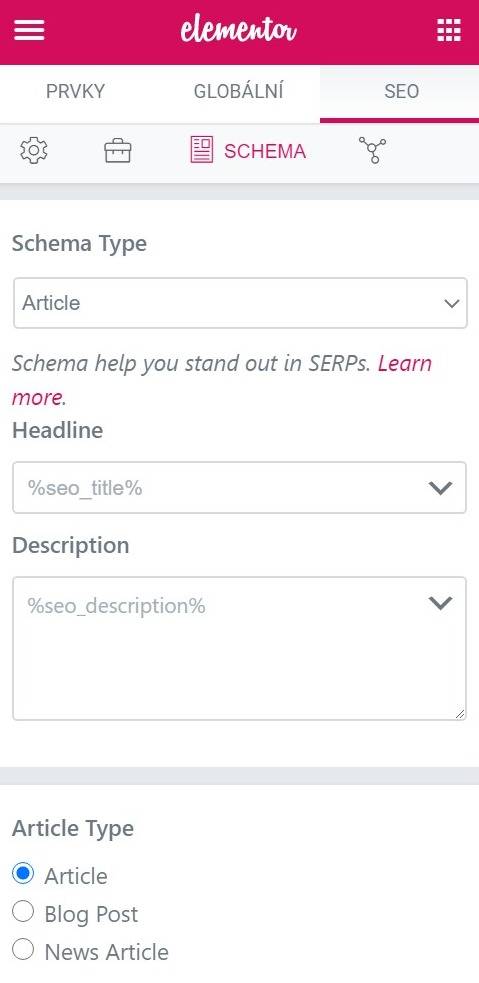This screenshot has height=983, width=479.
Task: Open the Schema Type dropdown
Action: [x=240, y=303]
